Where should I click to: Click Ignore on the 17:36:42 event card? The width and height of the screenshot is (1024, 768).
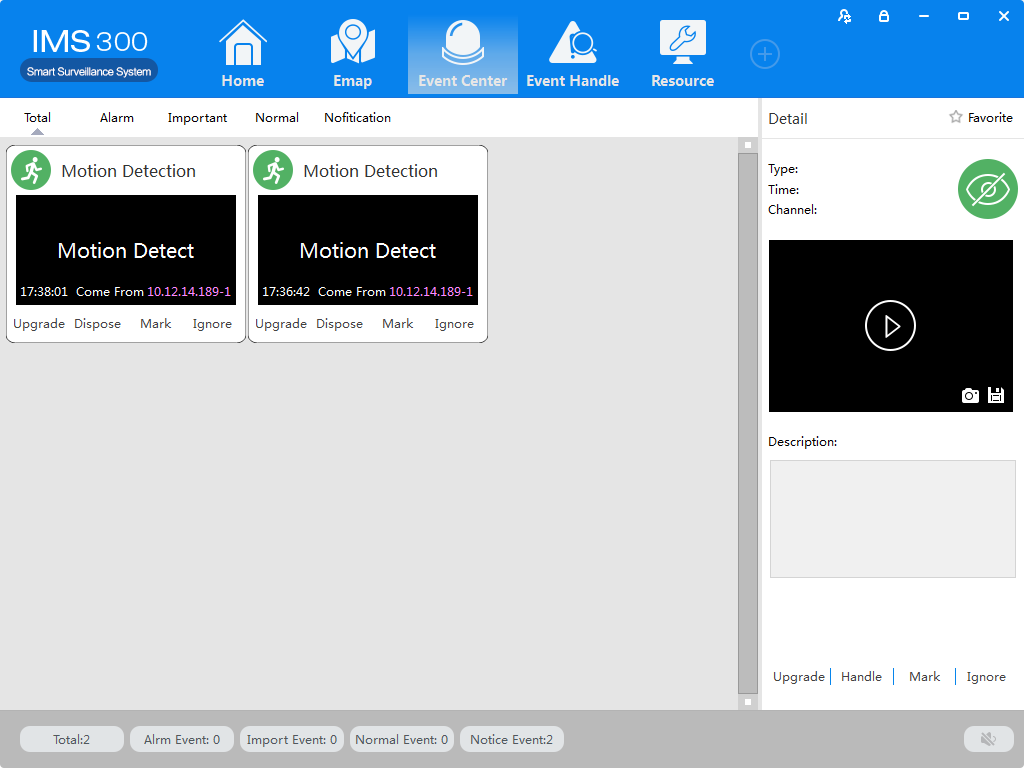(454, 324)
